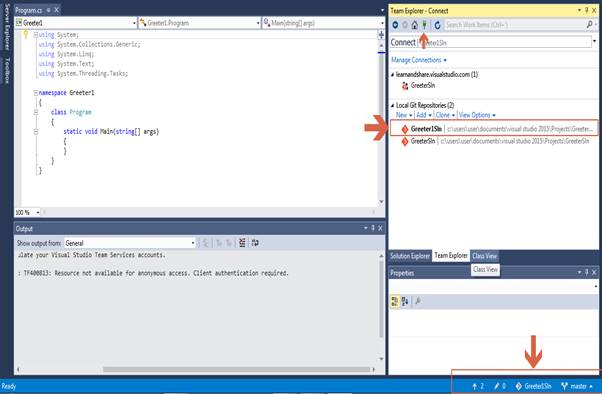Click the pending changes pencil in status bar
Image resolution: width=602 pixels, height=394 pixels.
click(500, 386)
